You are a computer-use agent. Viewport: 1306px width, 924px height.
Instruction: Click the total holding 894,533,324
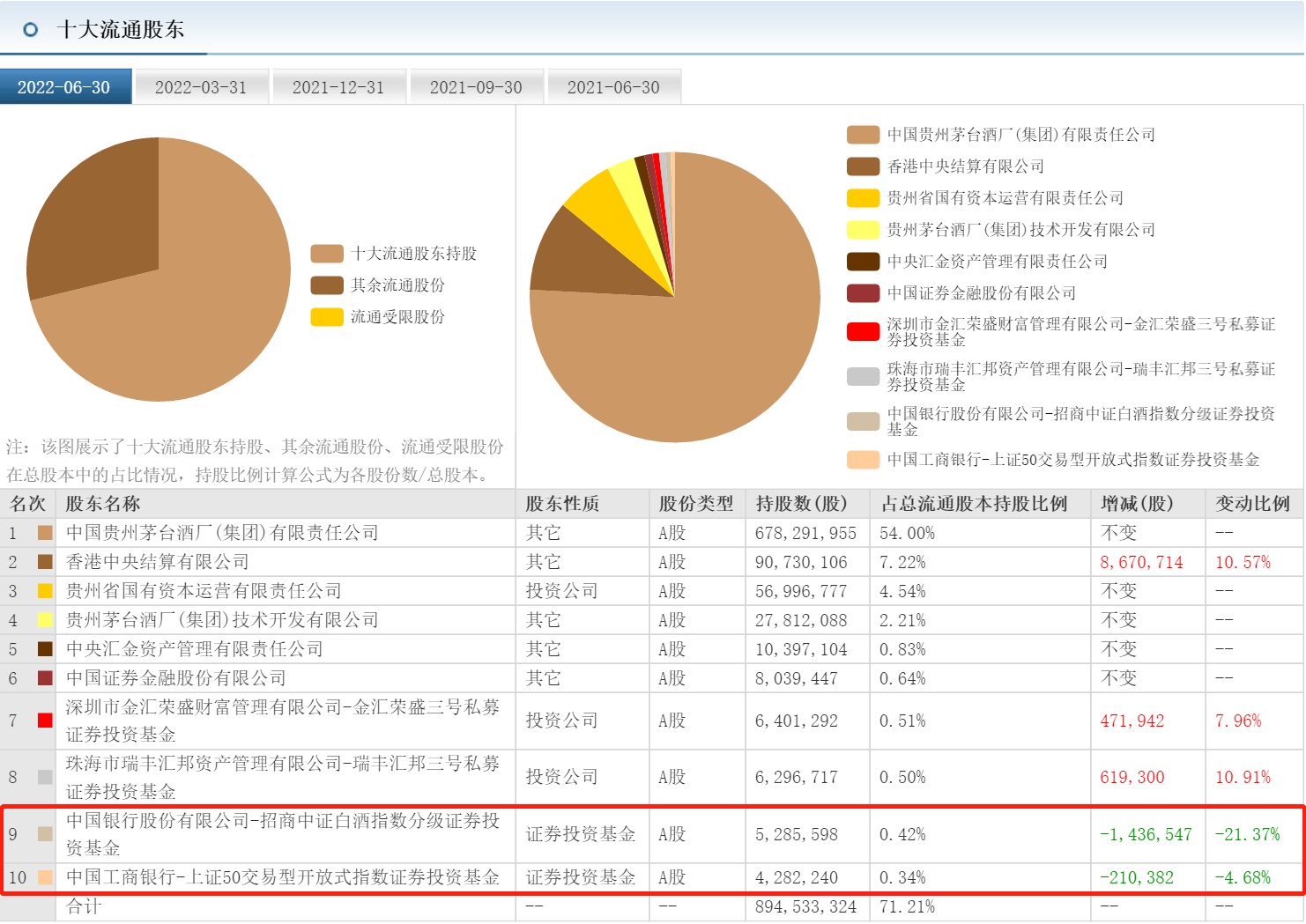(x=805, y=906)
